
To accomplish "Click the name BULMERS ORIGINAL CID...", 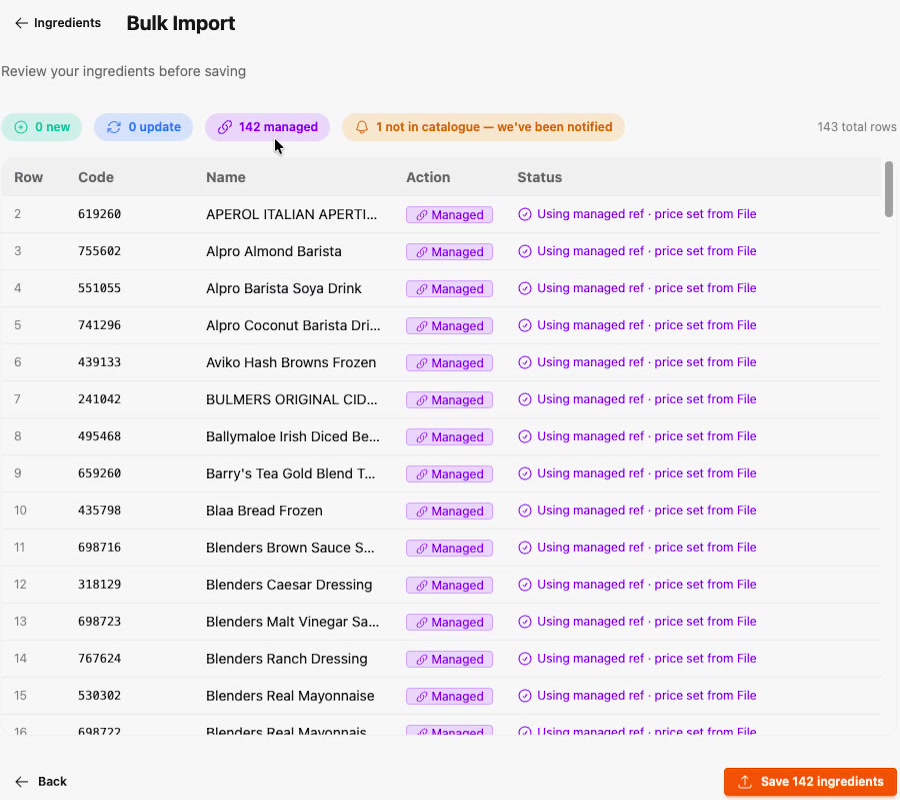I will tap(292, 399).
